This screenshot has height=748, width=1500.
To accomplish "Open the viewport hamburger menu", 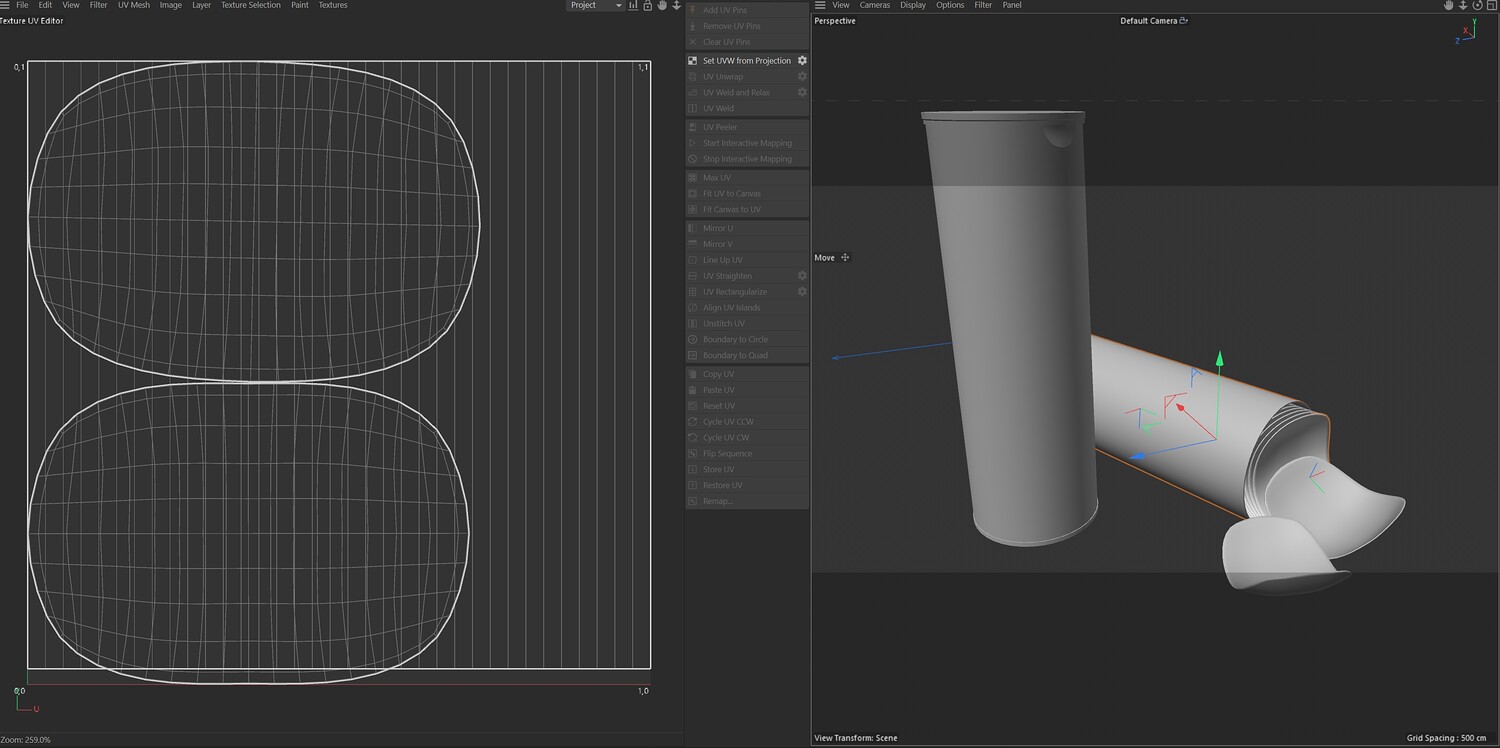I will coord(820,6).
